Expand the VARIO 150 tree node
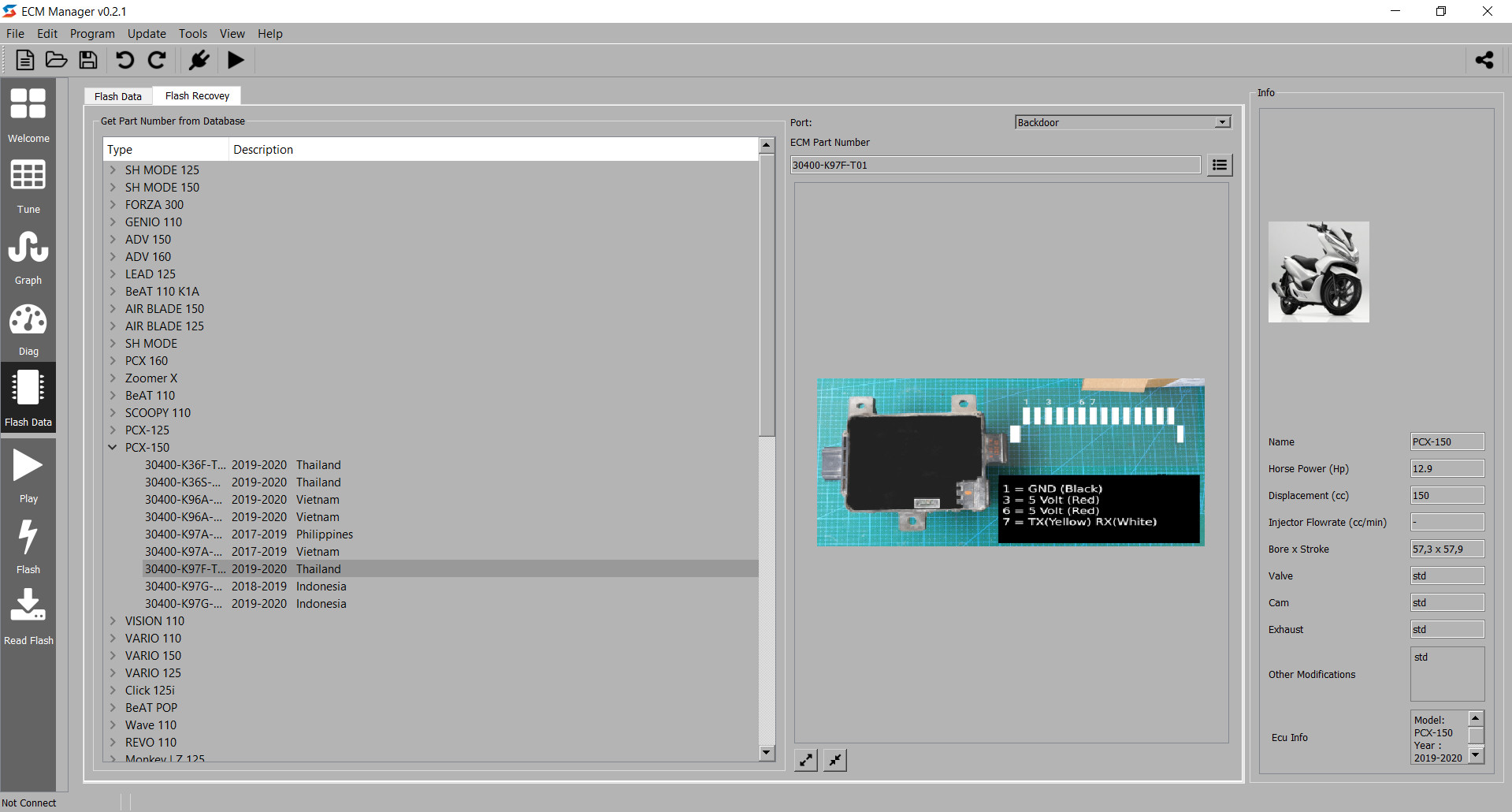This screenshot has height=812, width=1512. pos(113,656)
